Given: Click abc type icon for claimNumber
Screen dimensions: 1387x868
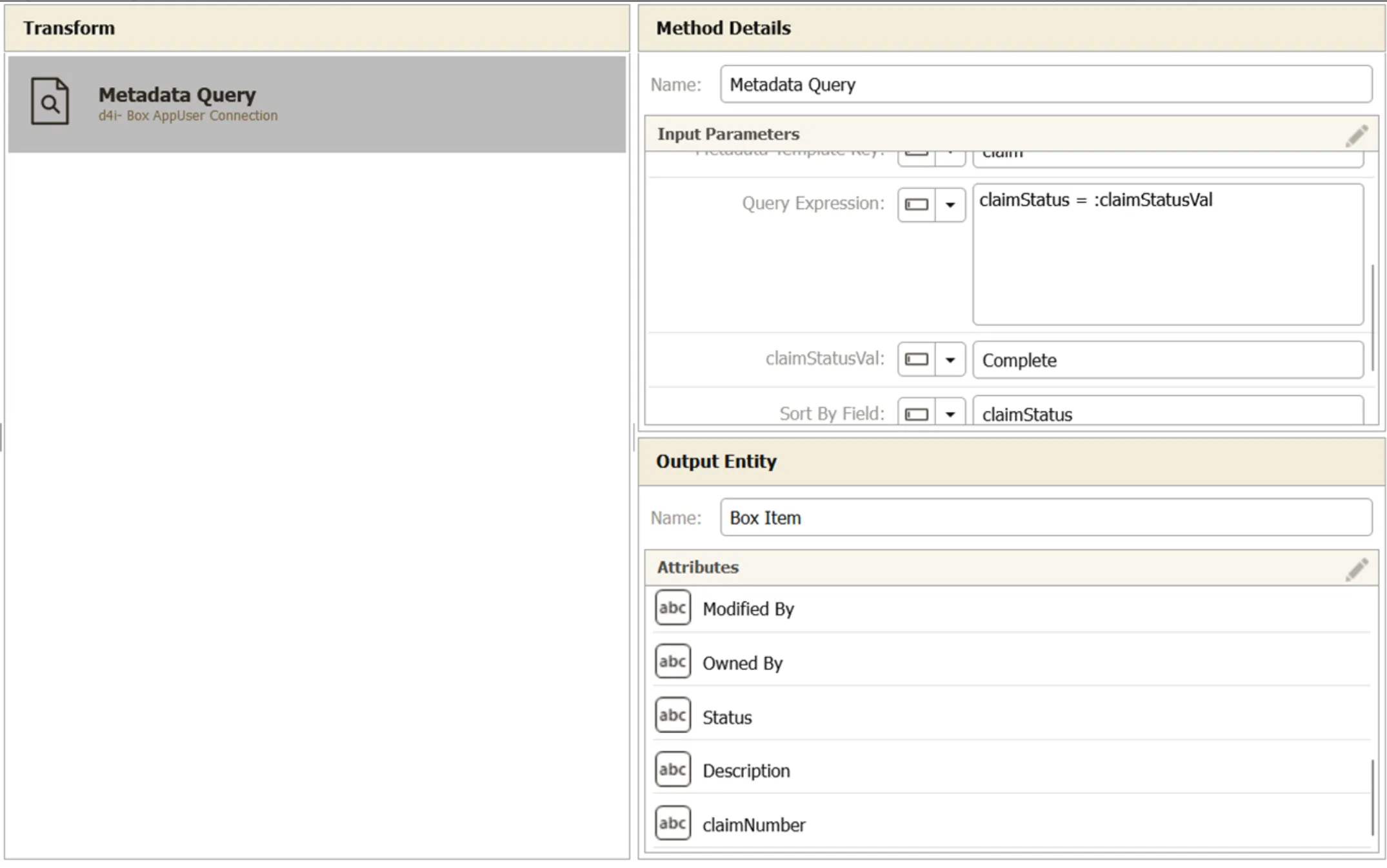Looking at the screenshot, I should click(672, 824).
